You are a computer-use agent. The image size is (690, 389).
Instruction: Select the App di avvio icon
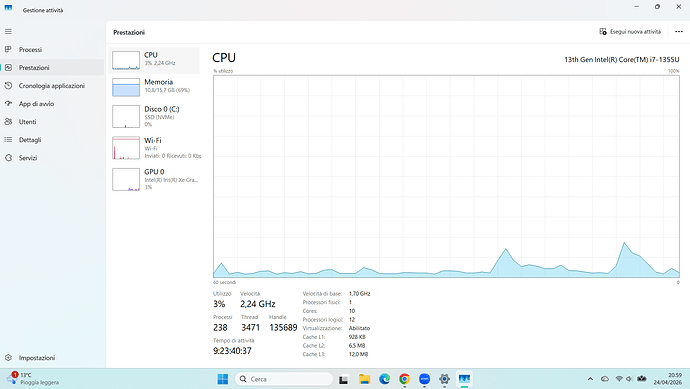pos(8,103)
